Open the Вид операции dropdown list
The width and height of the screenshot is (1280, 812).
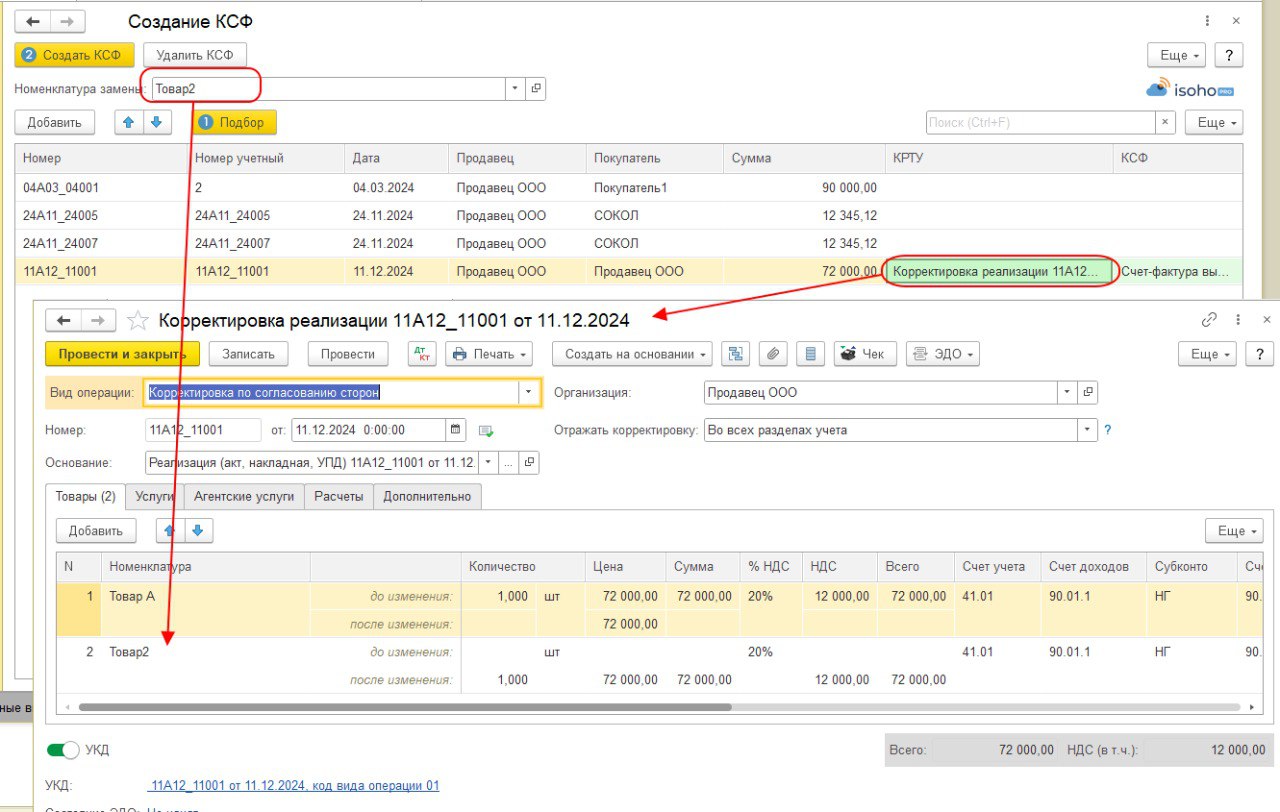point(530,392)
